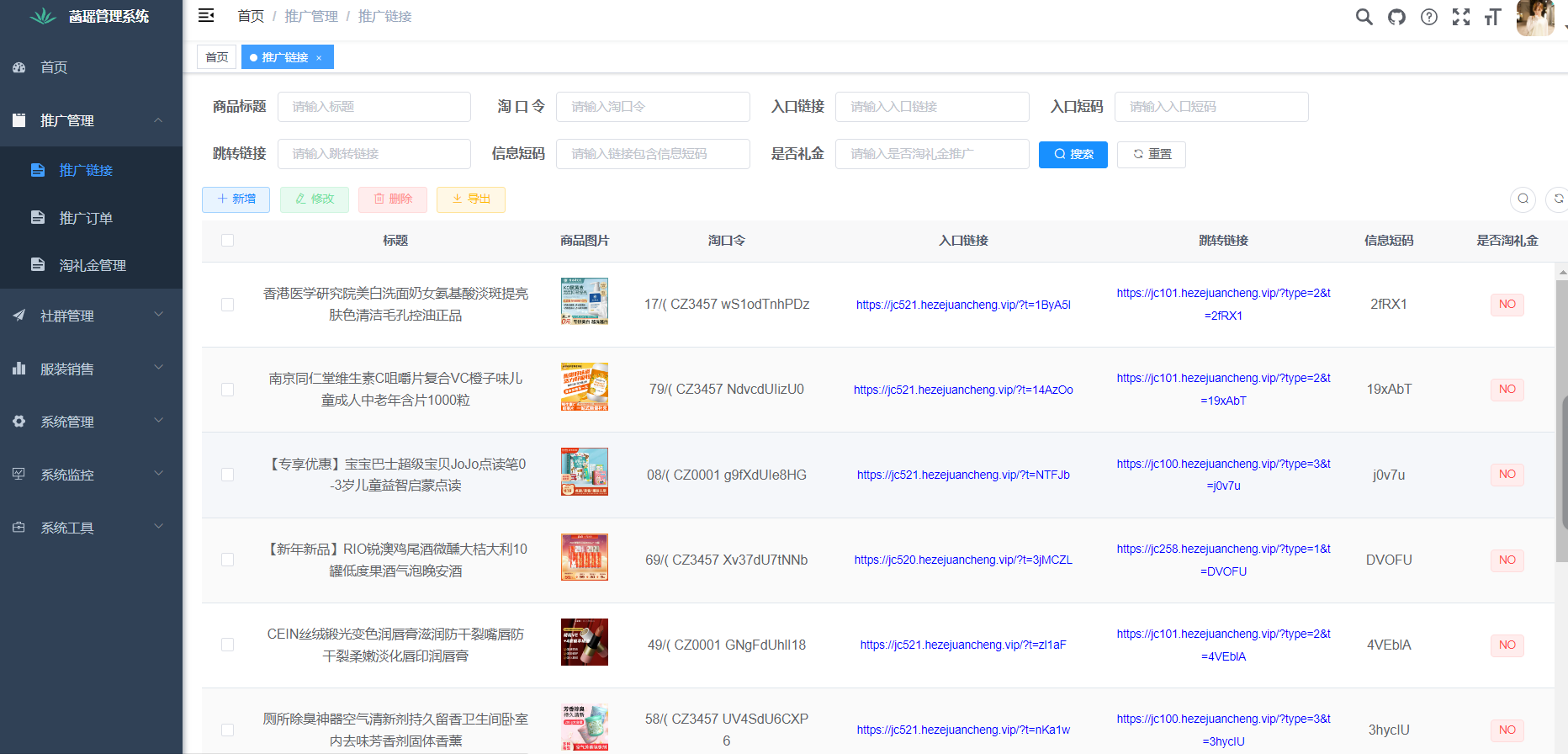The height and width of the screenshot is (754, 1568).
Task: Collapse the 推广管理 menu chevron
Action: (158, 120)
